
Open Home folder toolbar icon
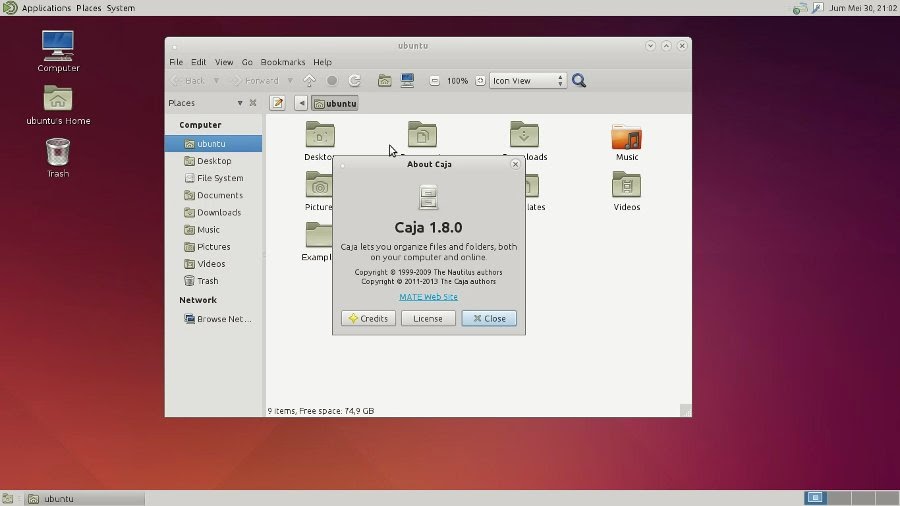click(x=385, y=81)
